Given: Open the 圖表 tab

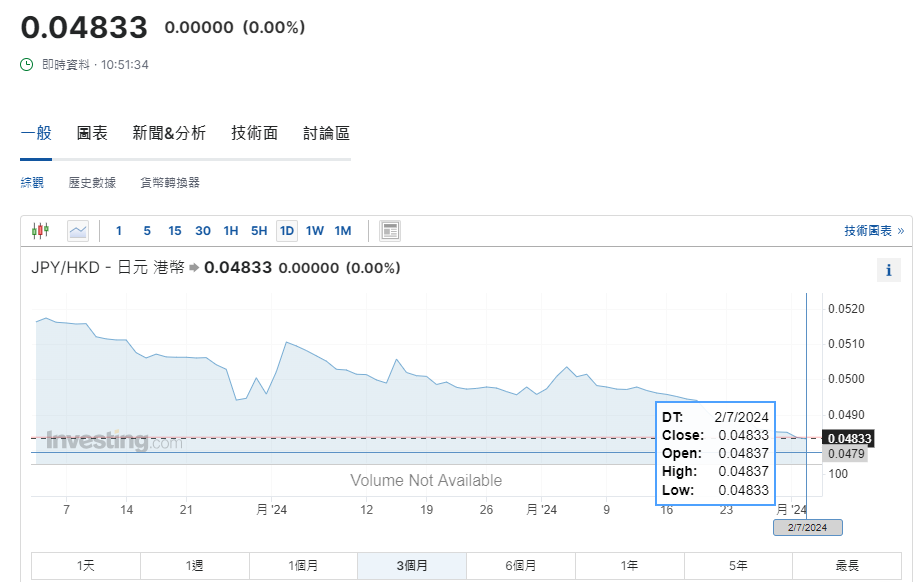Looking at the screenshot, I should 92,133.
